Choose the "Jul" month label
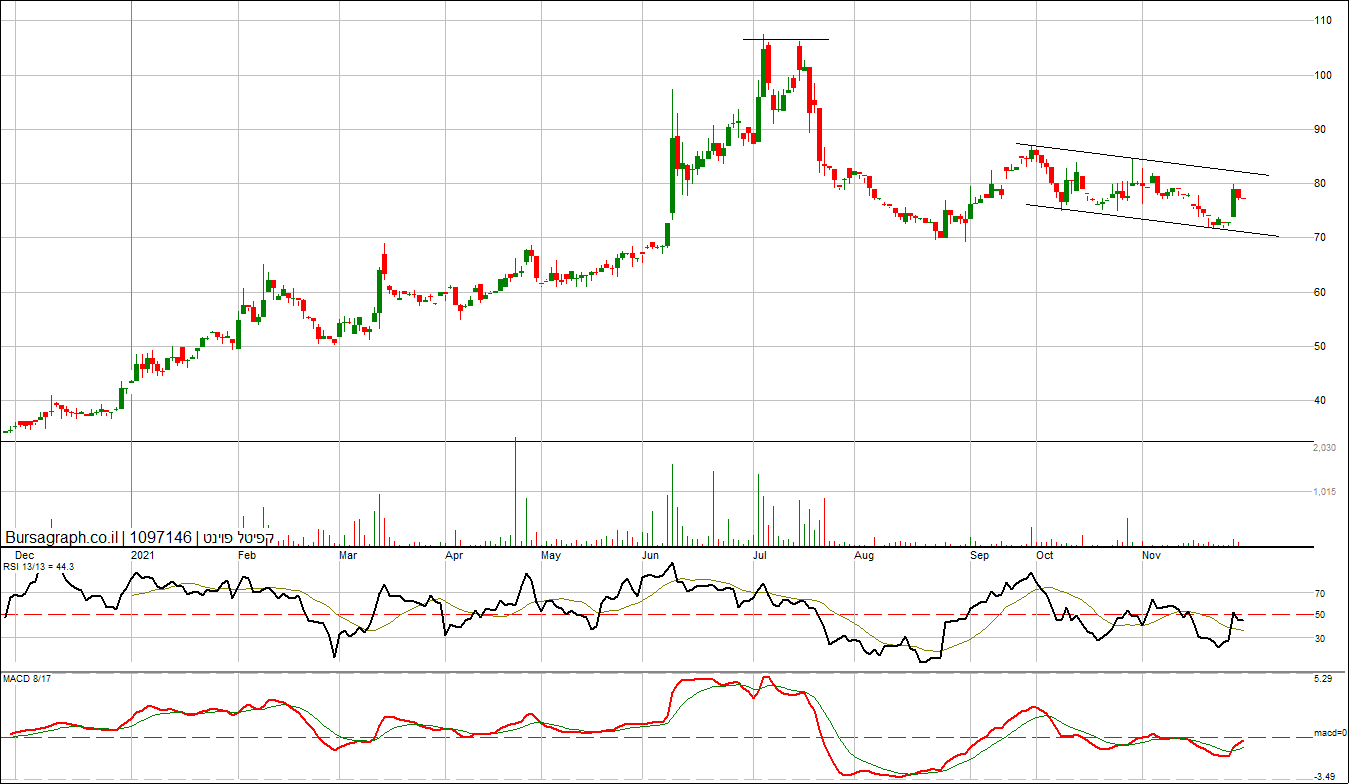The height and width of the screenshot is (784, 1349). 760,554
